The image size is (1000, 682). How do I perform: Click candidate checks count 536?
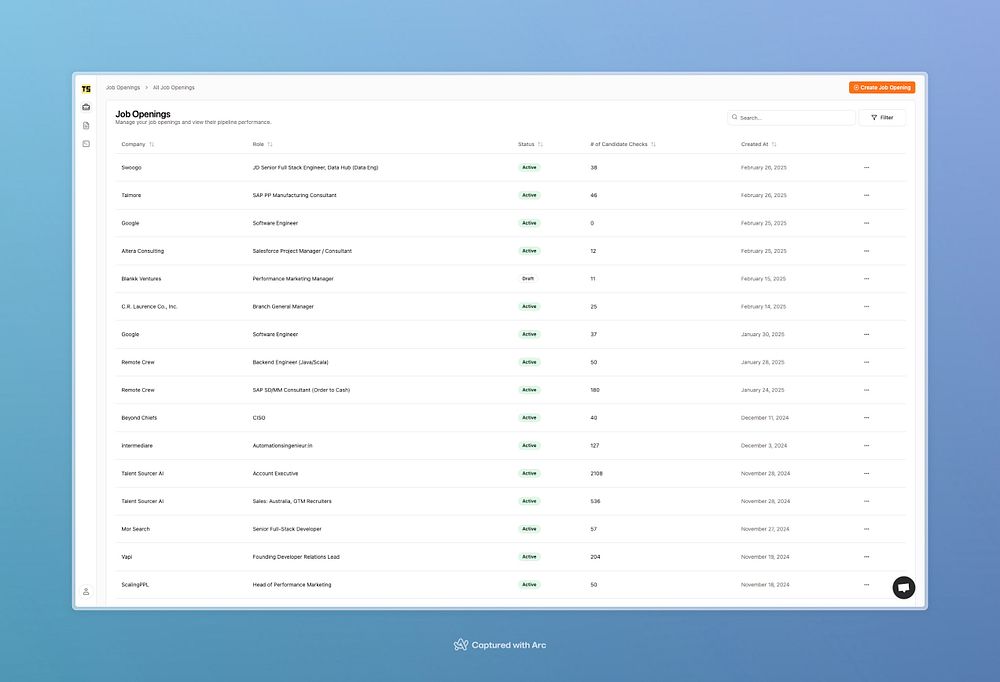[595, 501]
